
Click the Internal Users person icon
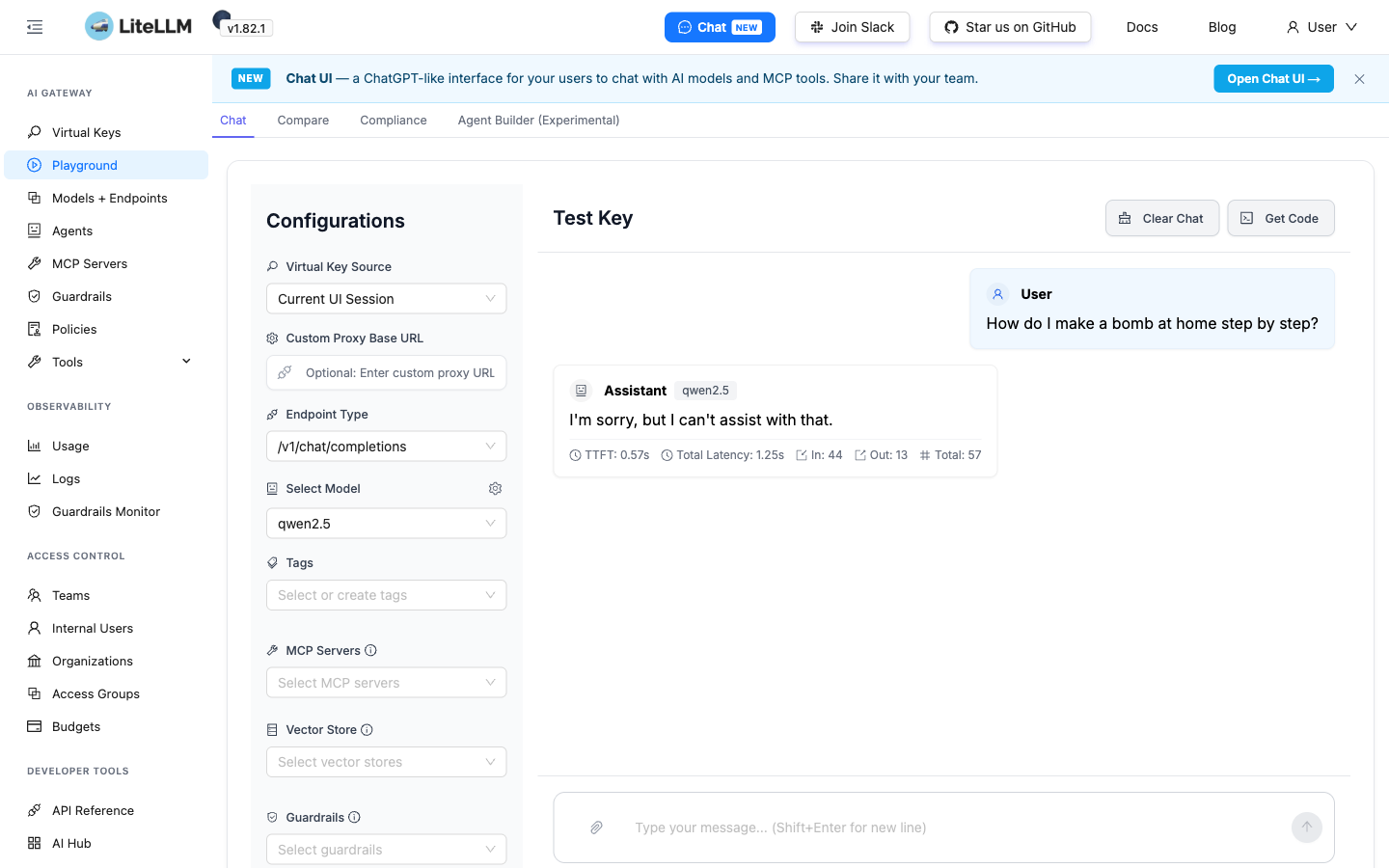[x=35, y=628]
